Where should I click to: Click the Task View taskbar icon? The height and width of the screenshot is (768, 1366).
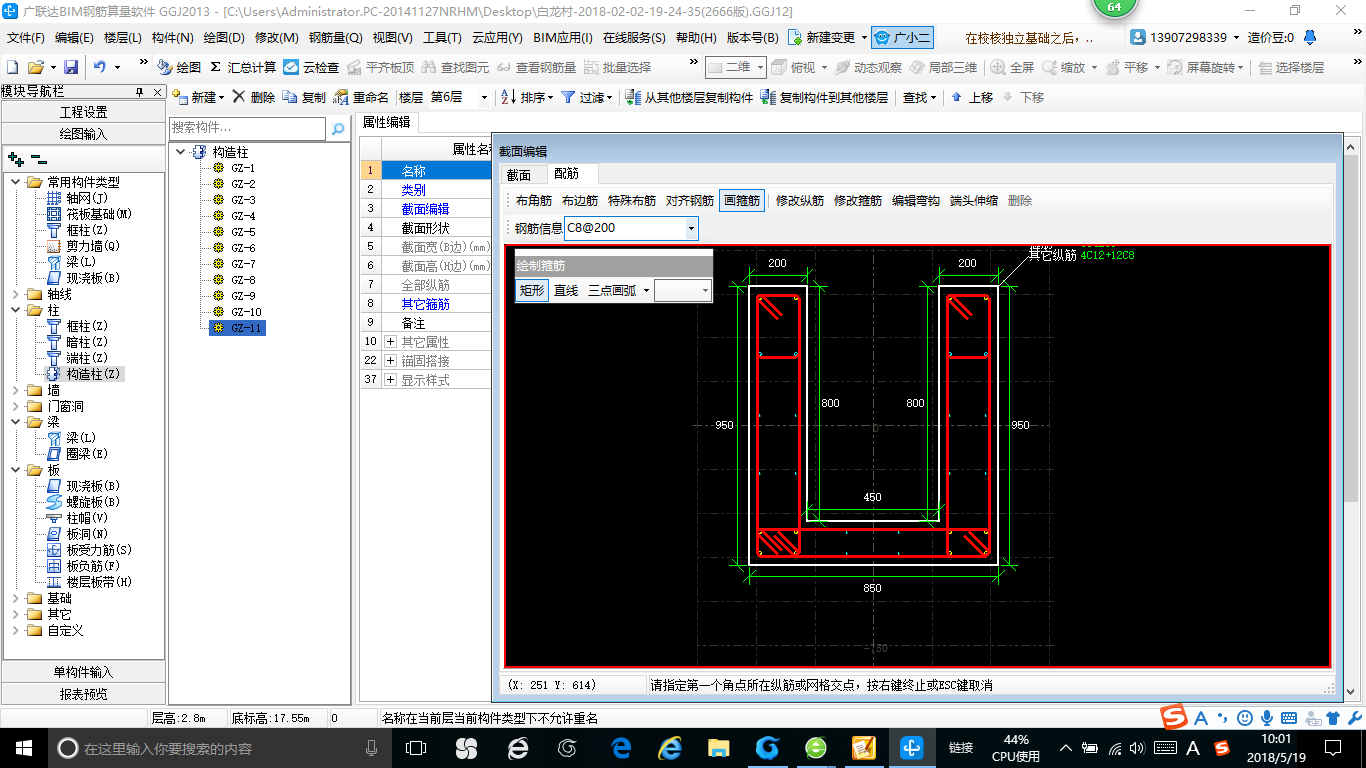(x=416, y=747)
